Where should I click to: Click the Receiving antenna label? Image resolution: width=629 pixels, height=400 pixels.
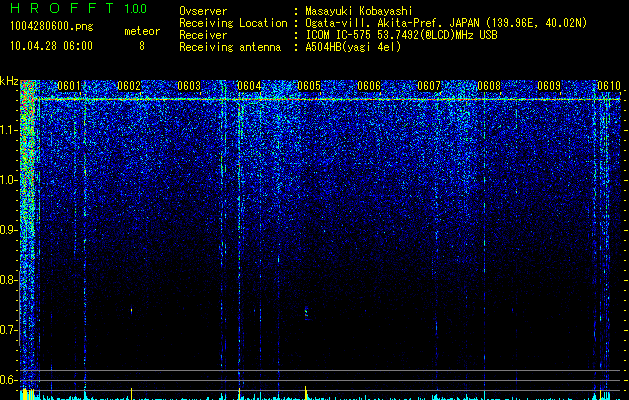(230, 47)
